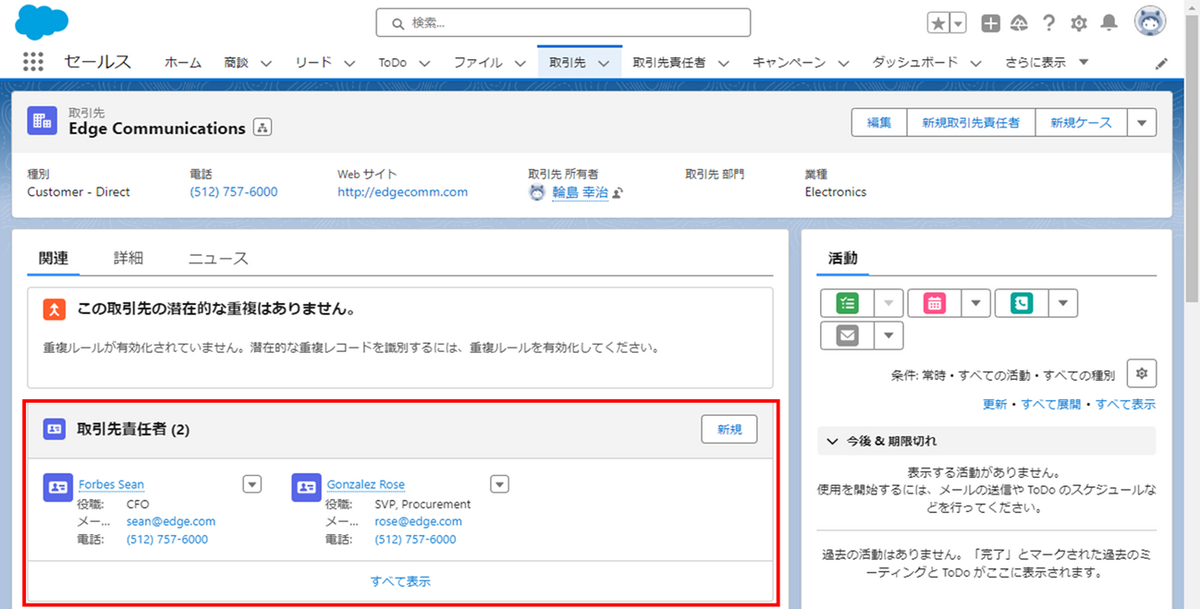The image size is (1200, 609).
Task: Click the change owner icon beside 輪島 幸治
Action: pos(619,192)
